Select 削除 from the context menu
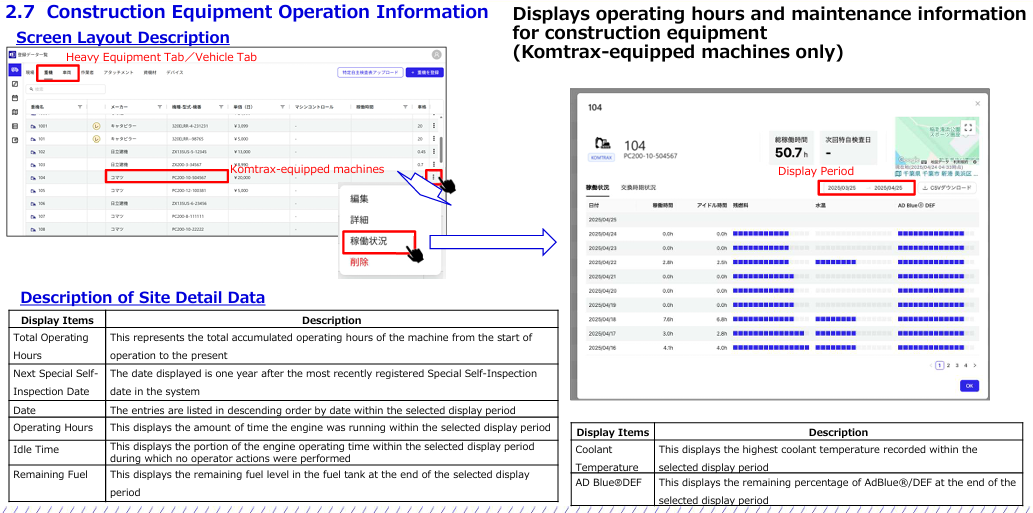The image size is (1033, 513). tap(359, 262)
